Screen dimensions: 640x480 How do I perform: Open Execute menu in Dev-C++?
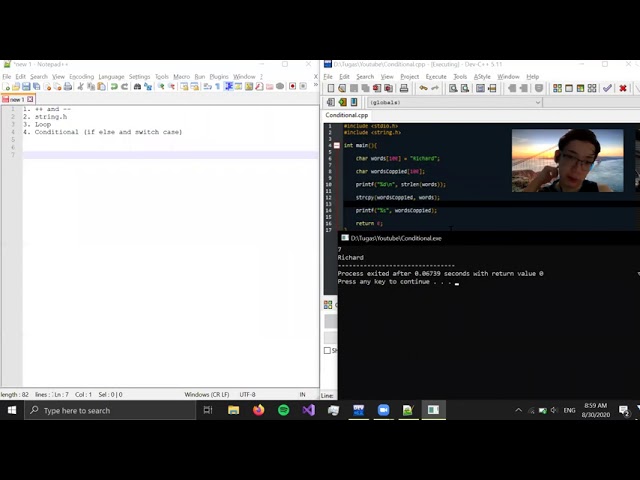[436, 77]
